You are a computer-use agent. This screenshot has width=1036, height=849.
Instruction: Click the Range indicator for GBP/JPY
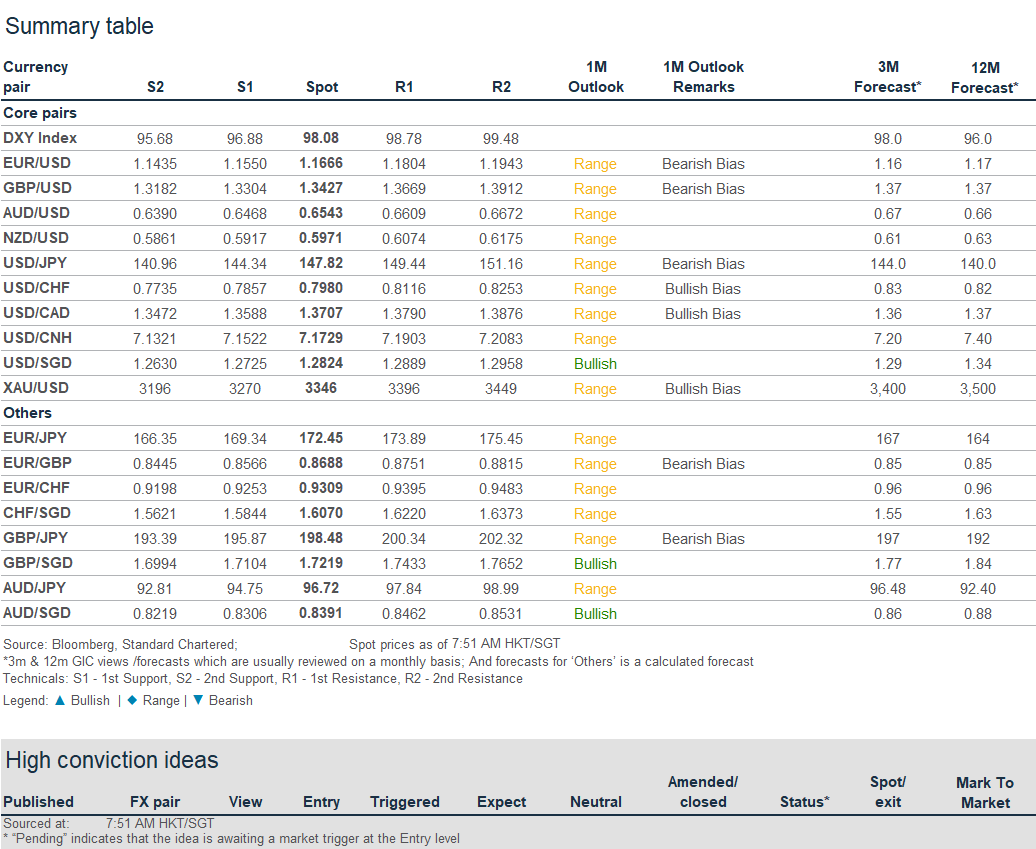point(595,538)
